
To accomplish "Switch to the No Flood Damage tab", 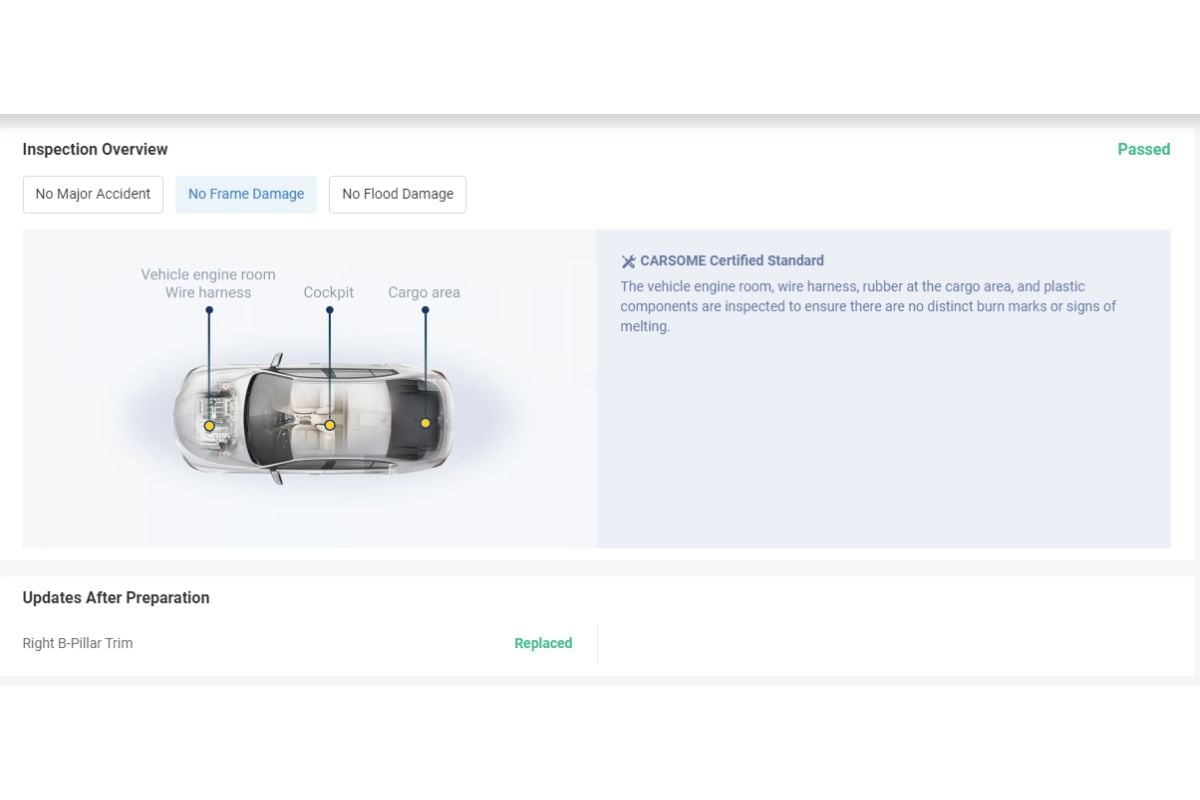I will pyautogui.click(x=397, y=194).
